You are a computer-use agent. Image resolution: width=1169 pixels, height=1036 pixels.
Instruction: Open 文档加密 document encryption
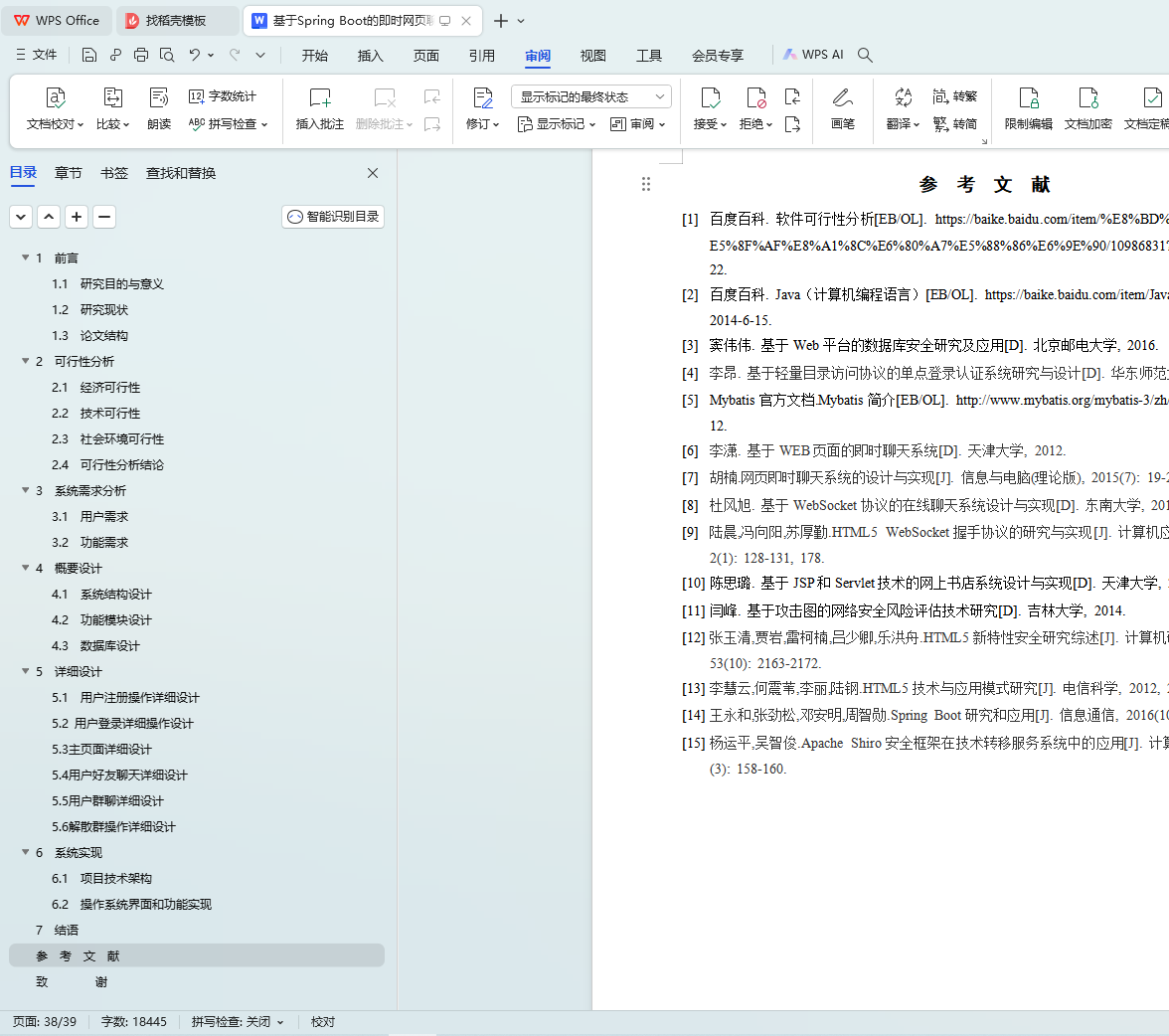tap(1087, 109)
